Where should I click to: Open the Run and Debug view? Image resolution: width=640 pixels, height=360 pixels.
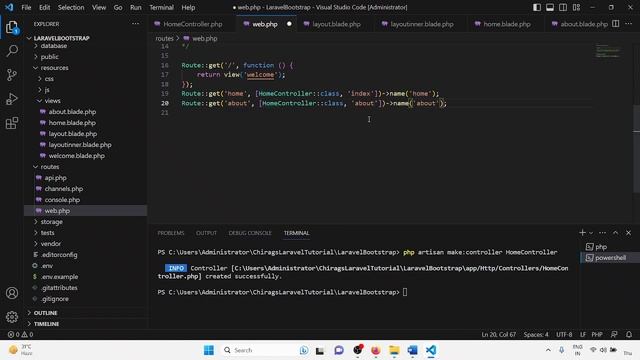12,99
